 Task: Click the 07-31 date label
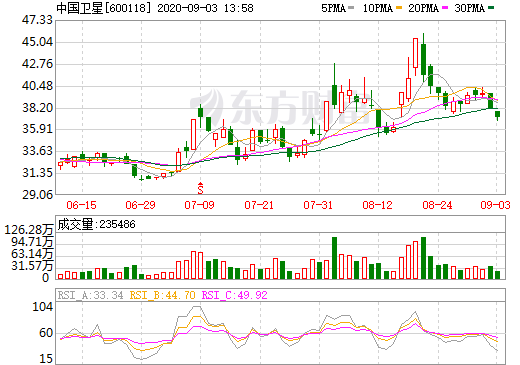[318, 205]
